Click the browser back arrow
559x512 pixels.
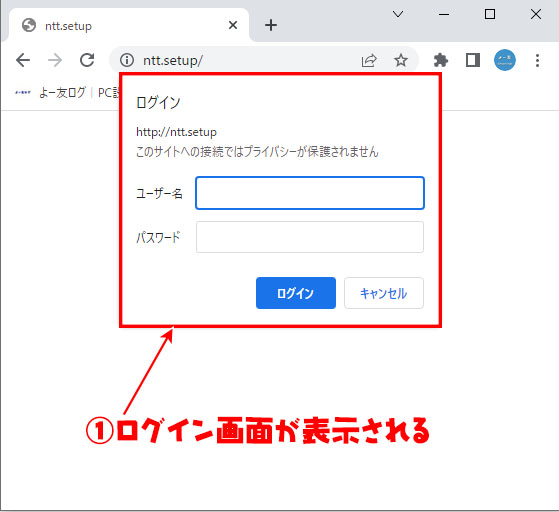23,60
